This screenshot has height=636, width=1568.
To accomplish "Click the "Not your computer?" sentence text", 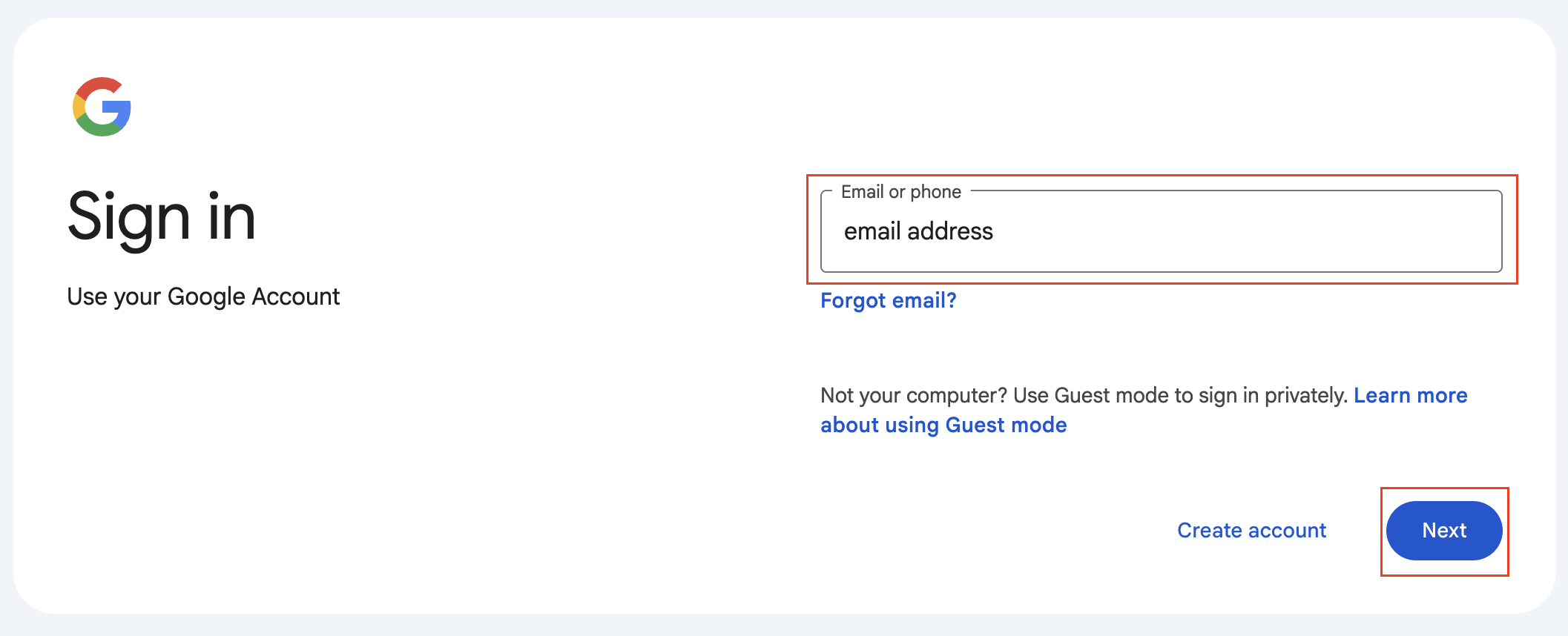I will tap(913, 395).
